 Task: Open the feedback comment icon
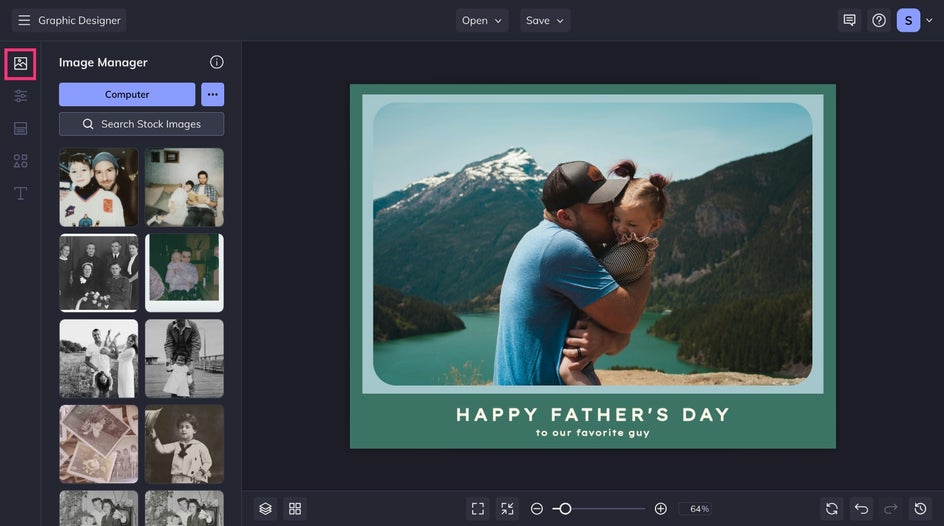(849, 20)
